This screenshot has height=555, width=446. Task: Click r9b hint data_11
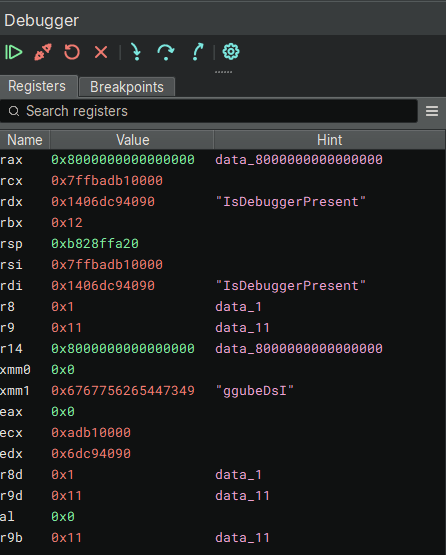[242, 538]
